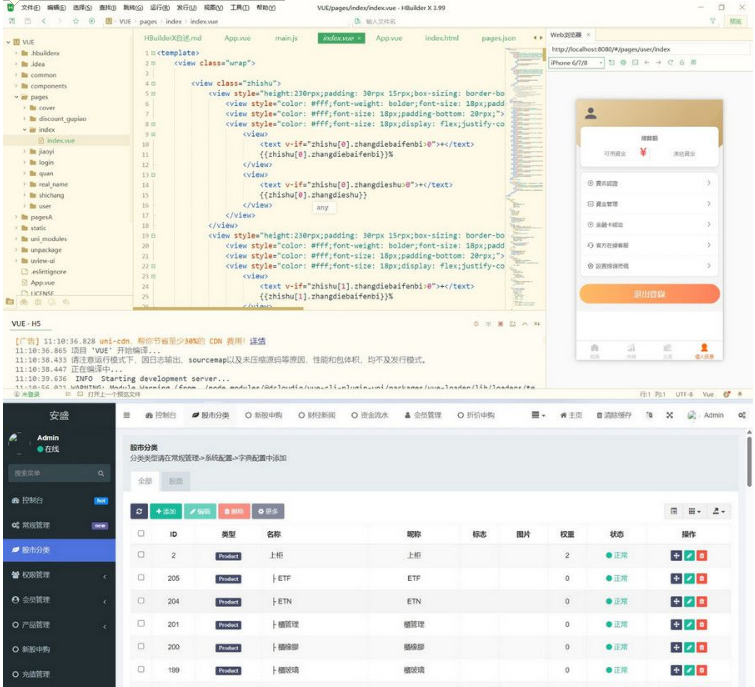Click the green 添加 add button
This screenshot has width=755, height=687.
[166, 511]
